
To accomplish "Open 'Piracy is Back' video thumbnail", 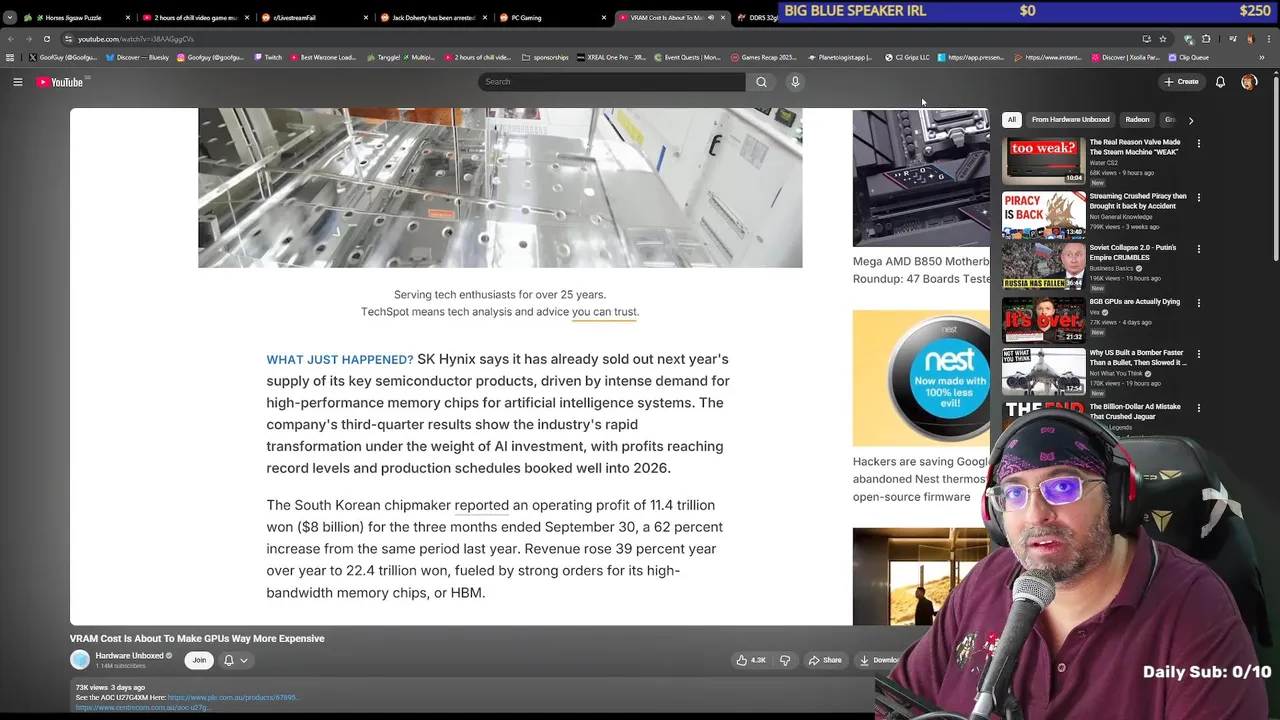I will point(1043,215).
